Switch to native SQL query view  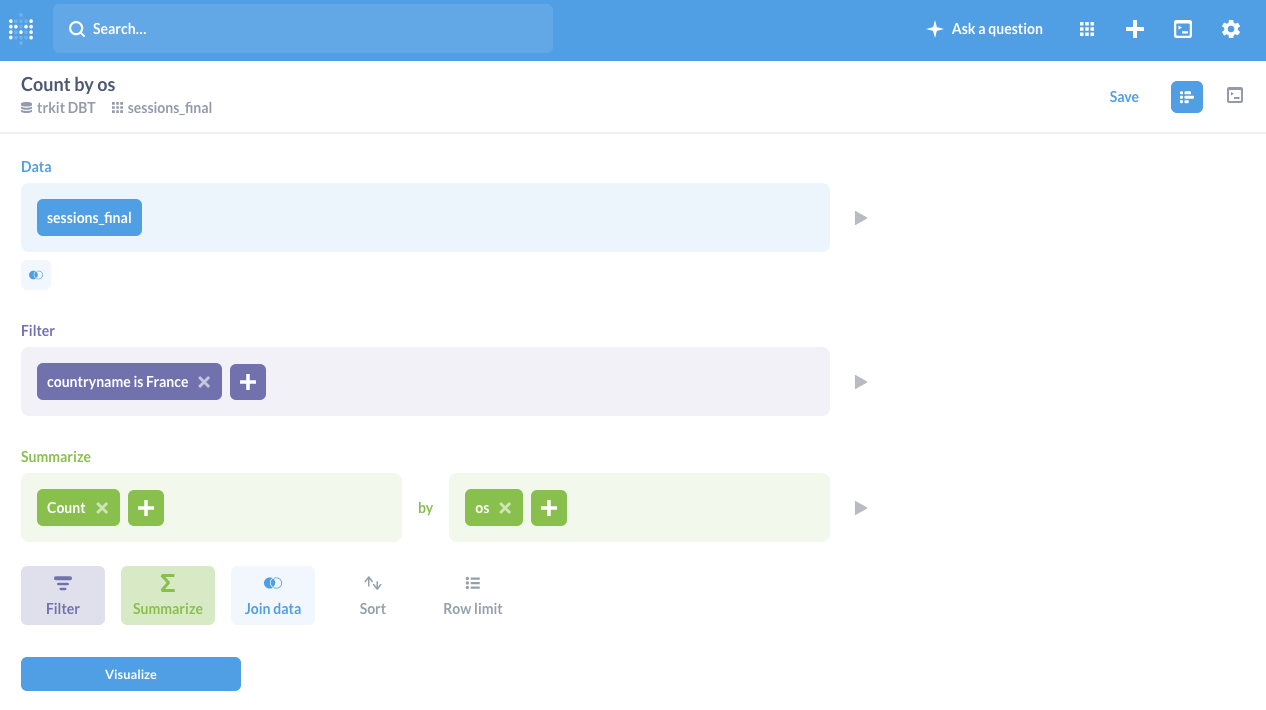coord(1235,96)
